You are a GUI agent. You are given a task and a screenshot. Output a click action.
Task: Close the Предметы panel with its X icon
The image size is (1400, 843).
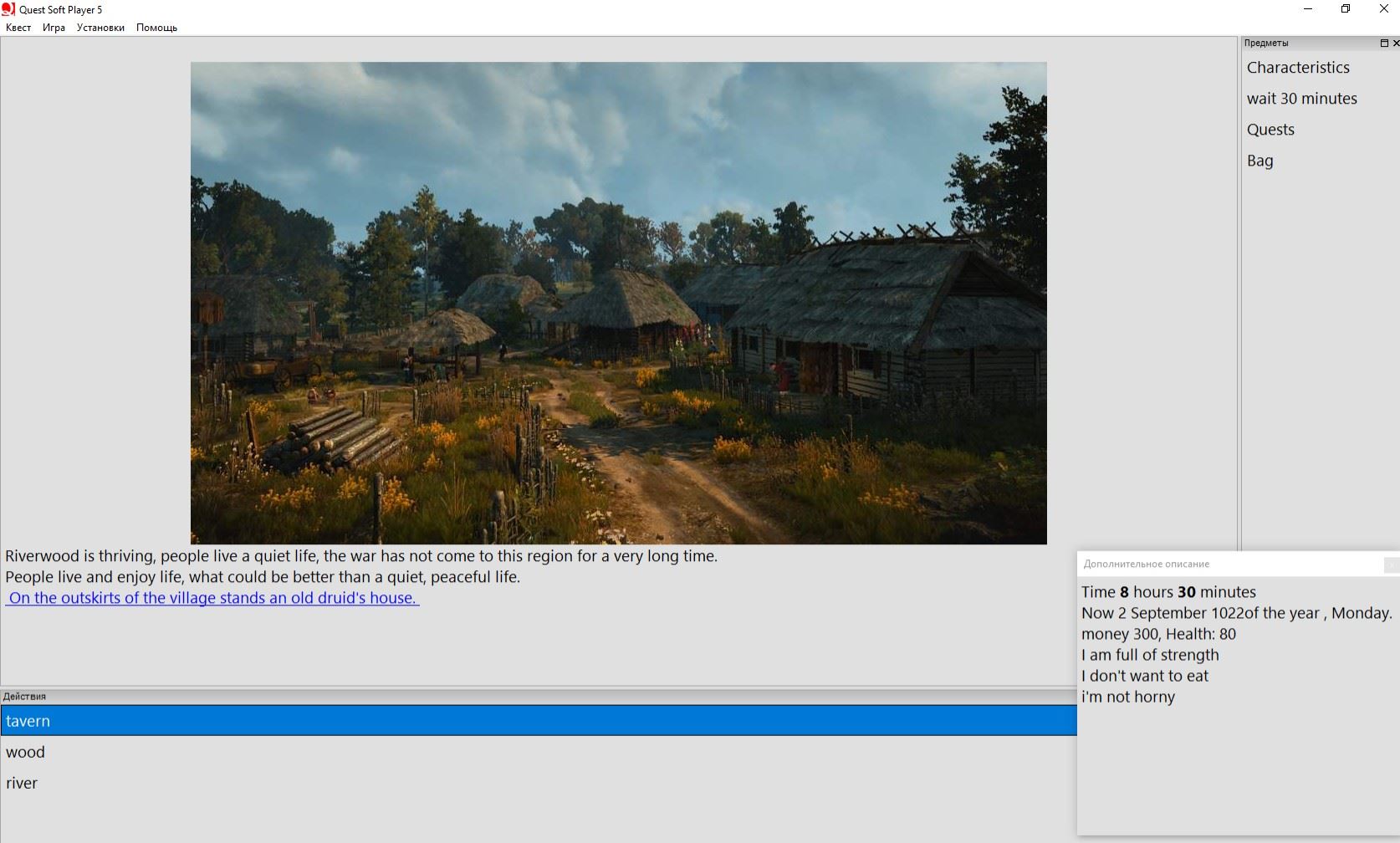(1395, 43)
